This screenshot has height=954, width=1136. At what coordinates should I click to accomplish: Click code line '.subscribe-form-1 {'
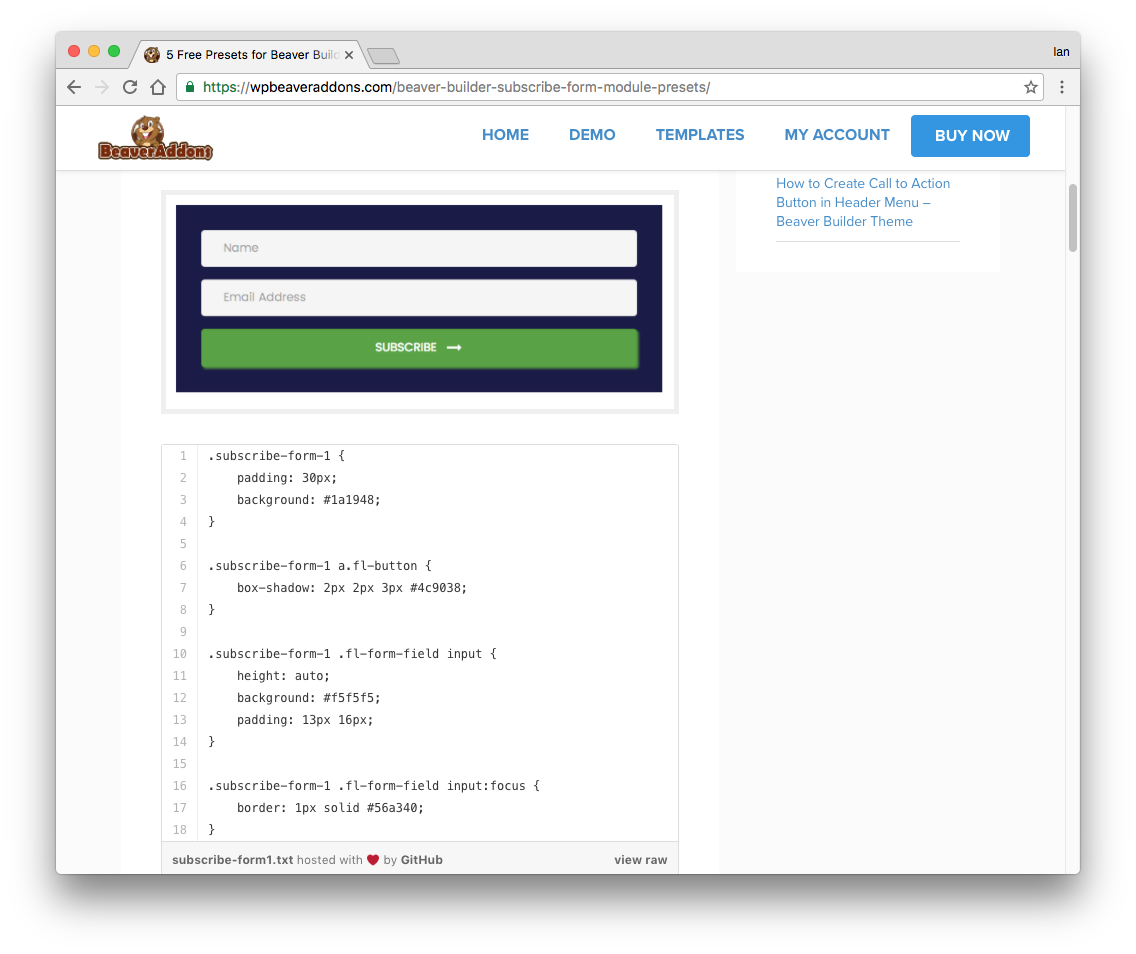(x=277, y=456)
